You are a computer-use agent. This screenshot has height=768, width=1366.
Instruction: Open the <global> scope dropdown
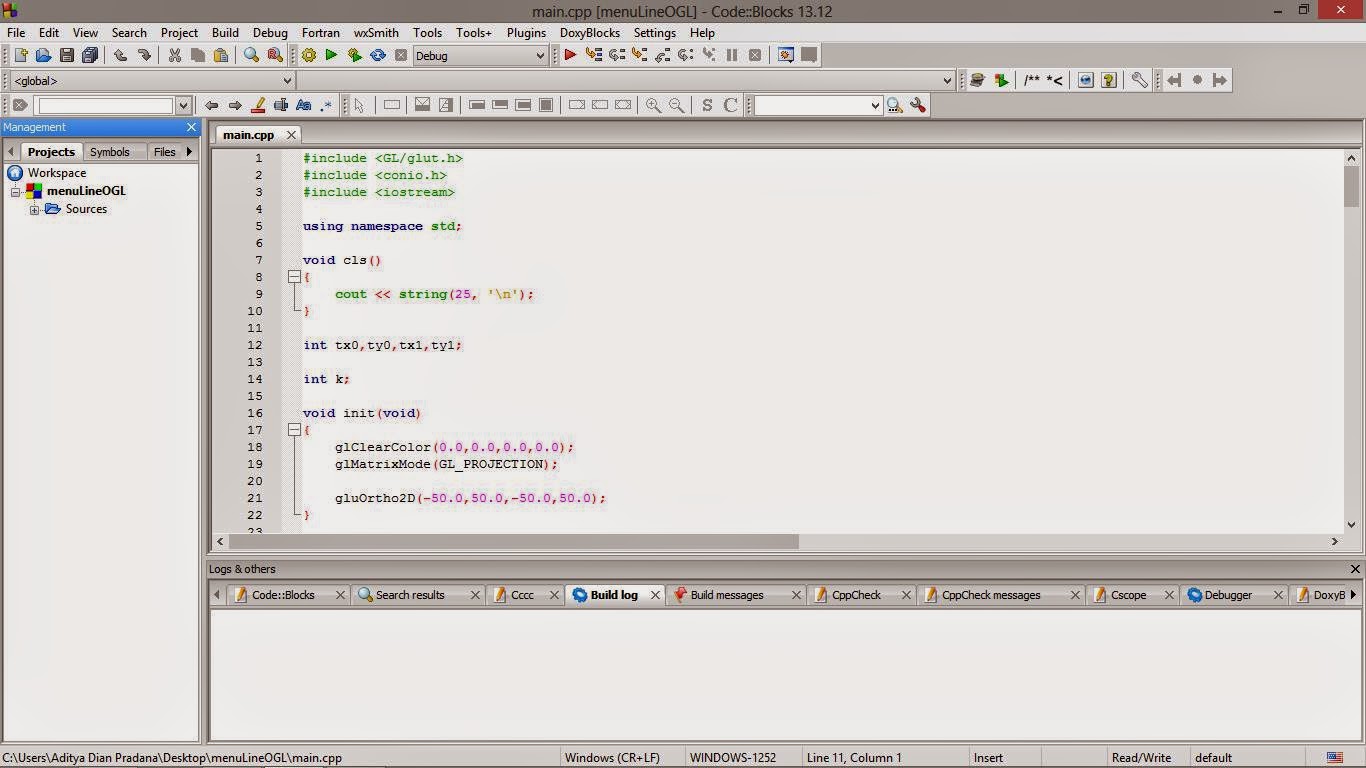[152, 81]
